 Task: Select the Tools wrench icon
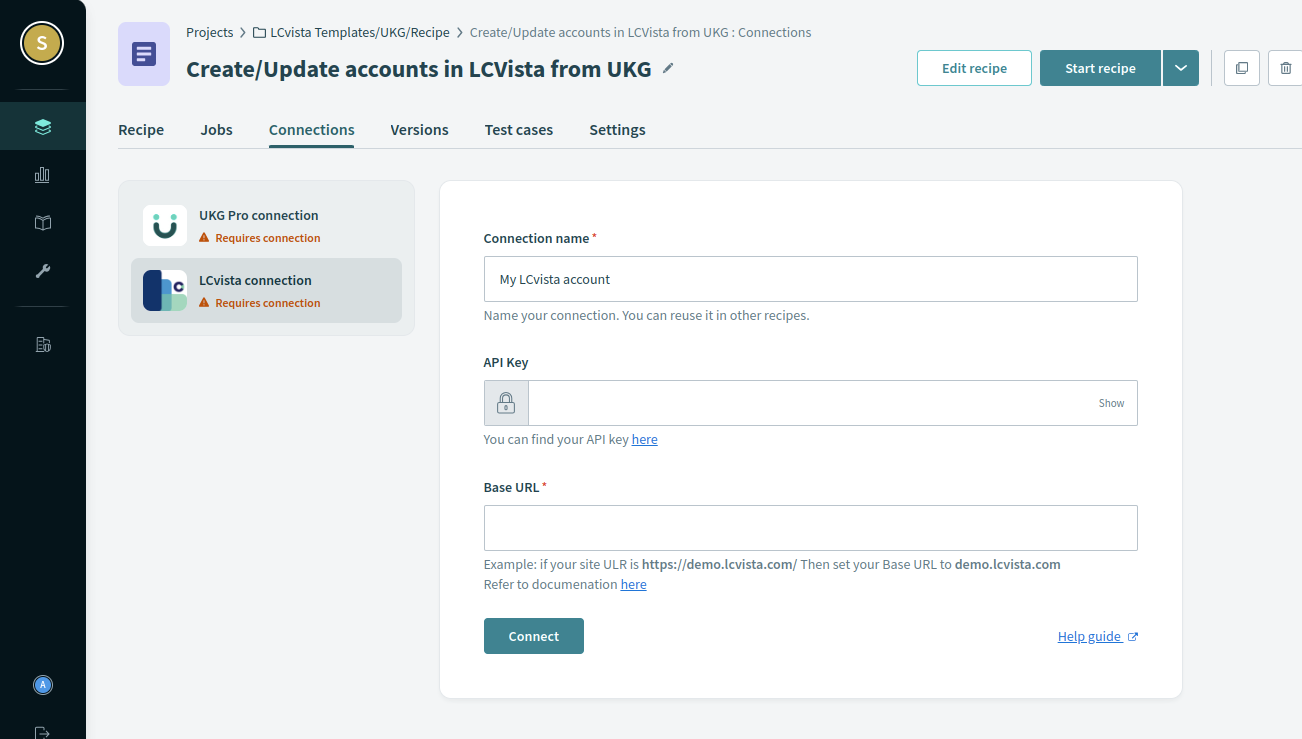[42, 270]
